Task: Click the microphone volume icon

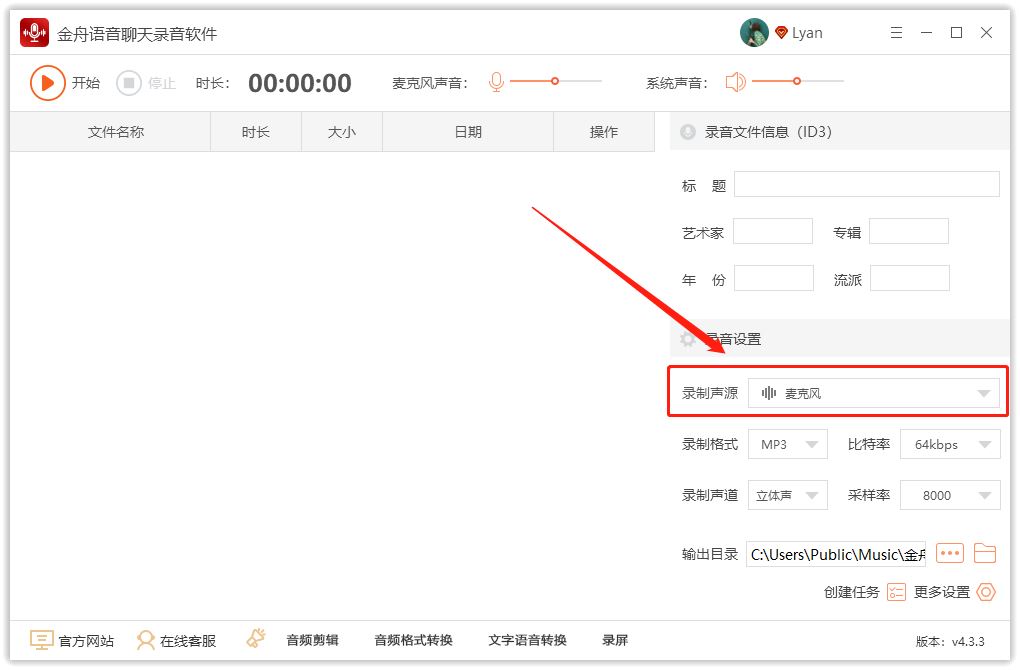Action: pos(496,82)
